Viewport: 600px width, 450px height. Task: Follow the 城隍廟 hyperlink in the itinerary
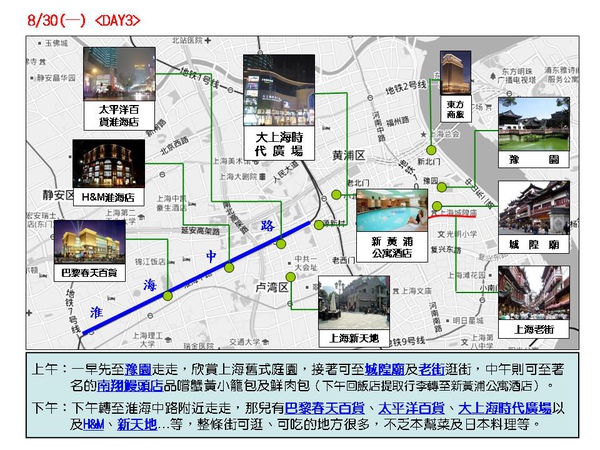click(x=384, y=369)
